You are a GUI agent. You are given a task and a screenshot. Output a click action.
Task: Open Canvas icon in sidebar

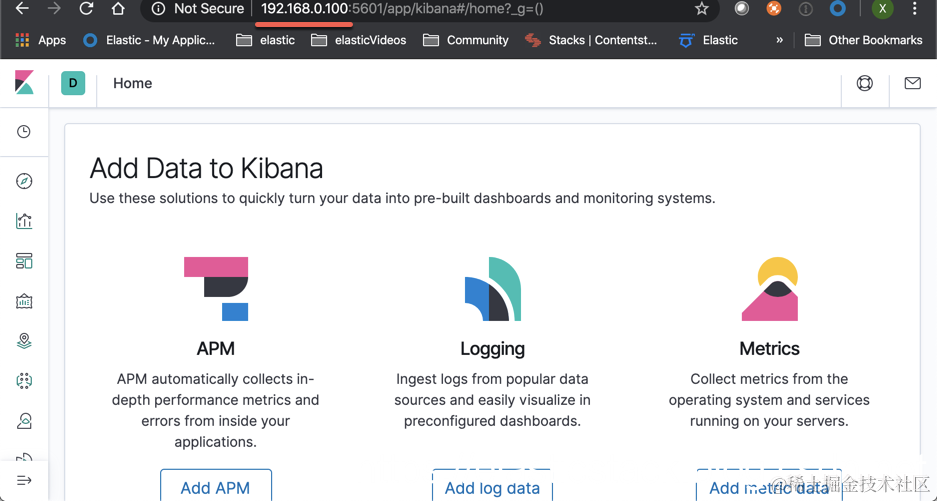pos(24,301)
